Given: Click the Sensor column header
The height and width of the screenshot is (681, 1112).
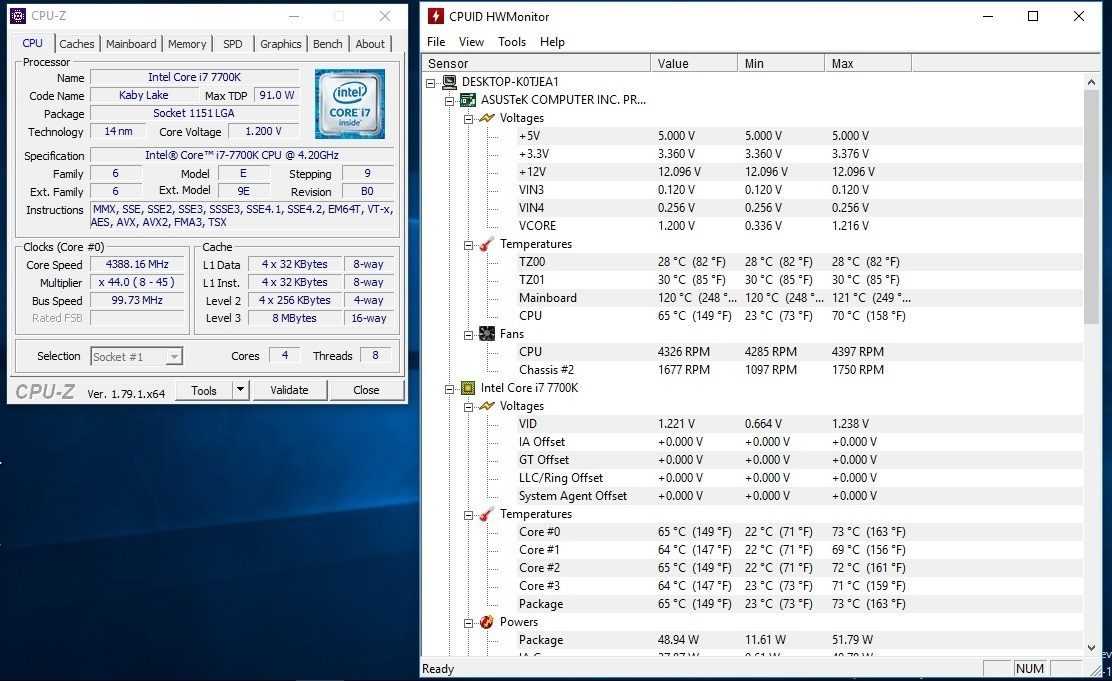Looking at the screenshot, I should (536, 63).
